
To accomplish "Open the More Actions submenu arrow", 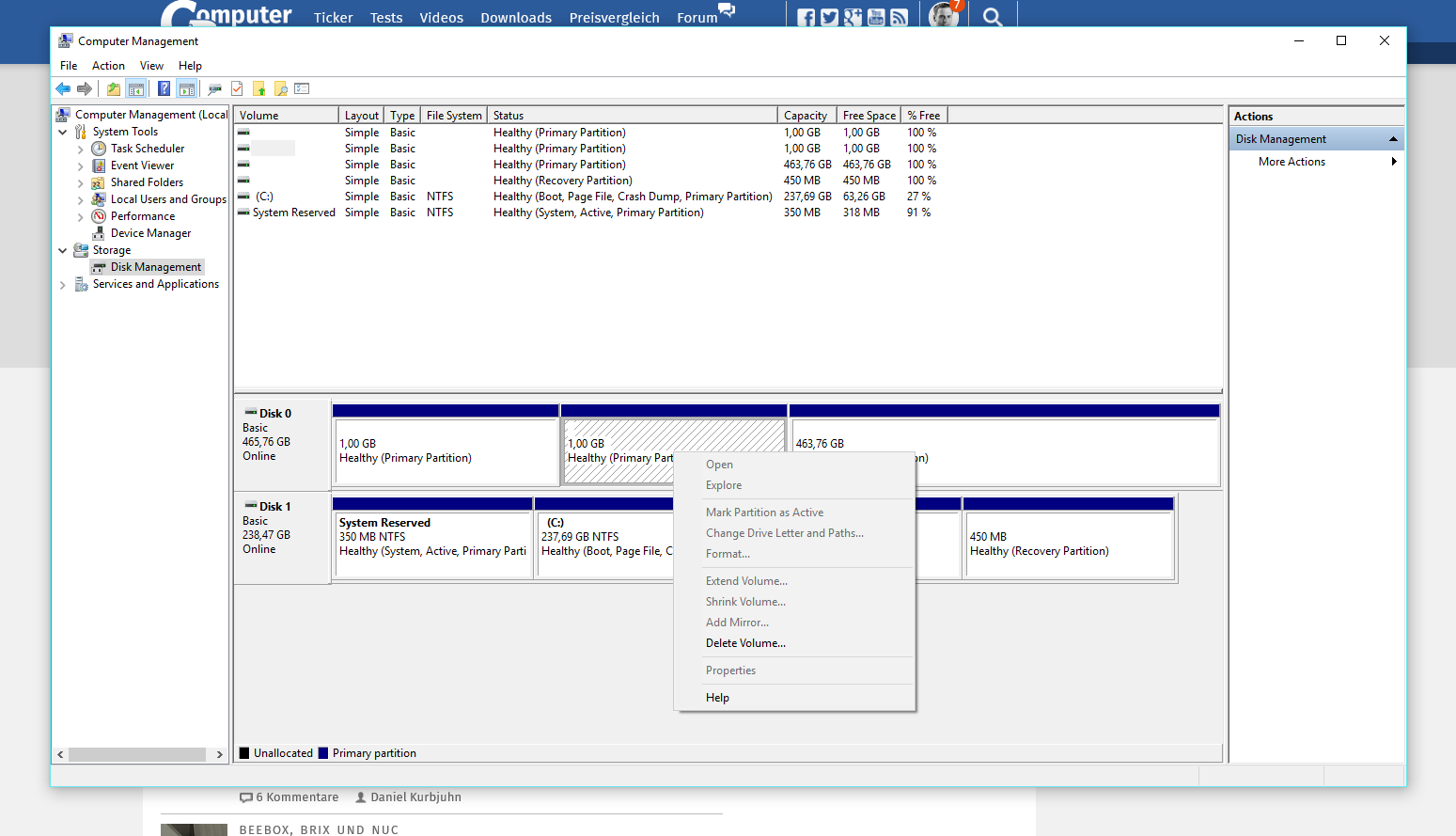I will click(1394, 162).
